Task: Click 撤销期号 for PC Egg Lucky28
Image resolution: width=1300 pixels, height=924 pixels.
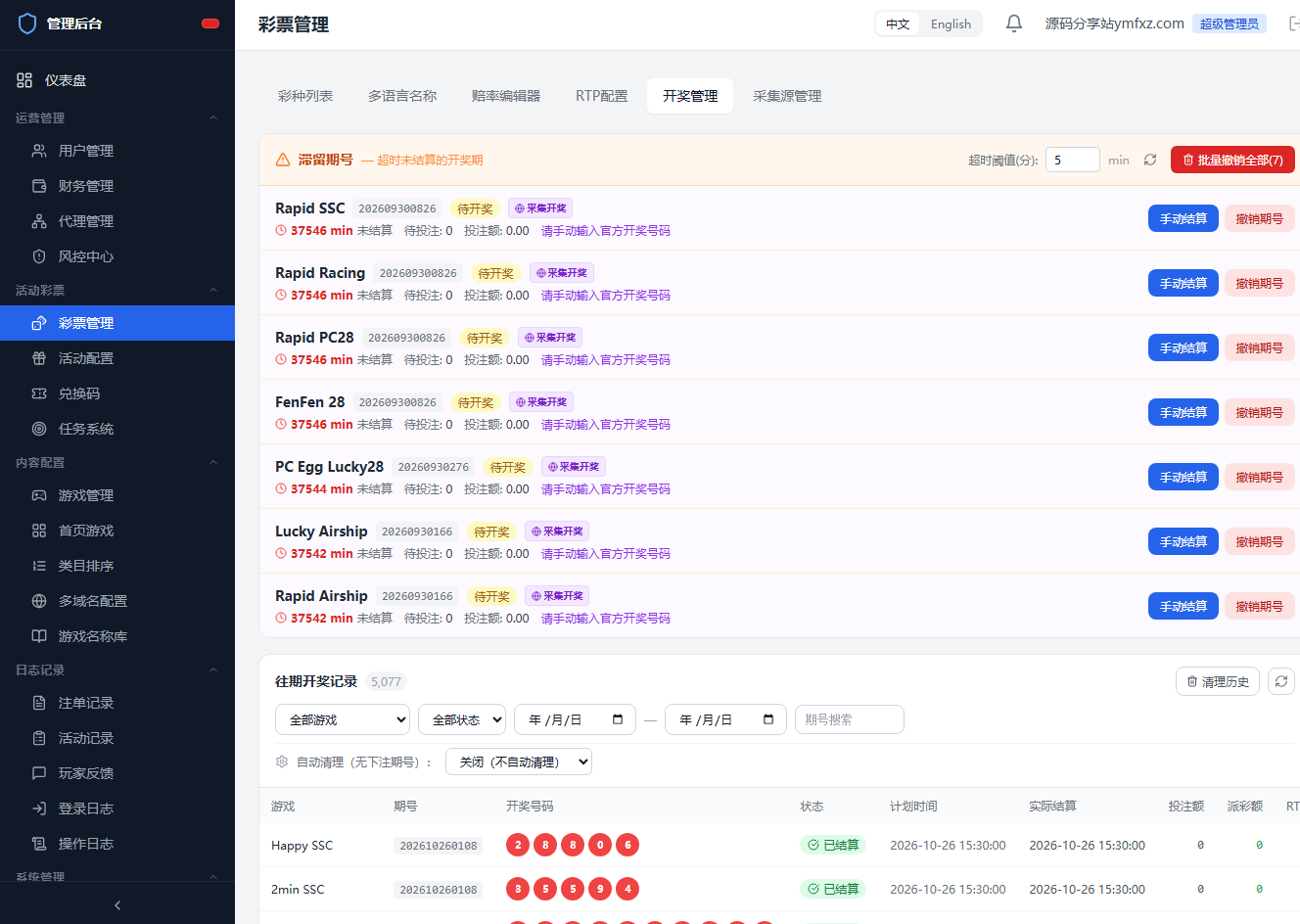Action: 1260,477
